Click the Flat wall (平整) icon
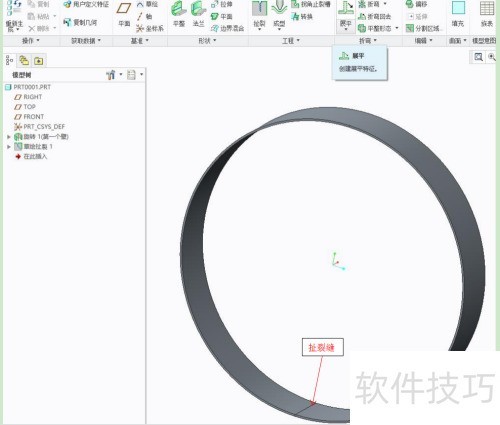The height and width of the screenshot is (425, 500). [179, 9]
